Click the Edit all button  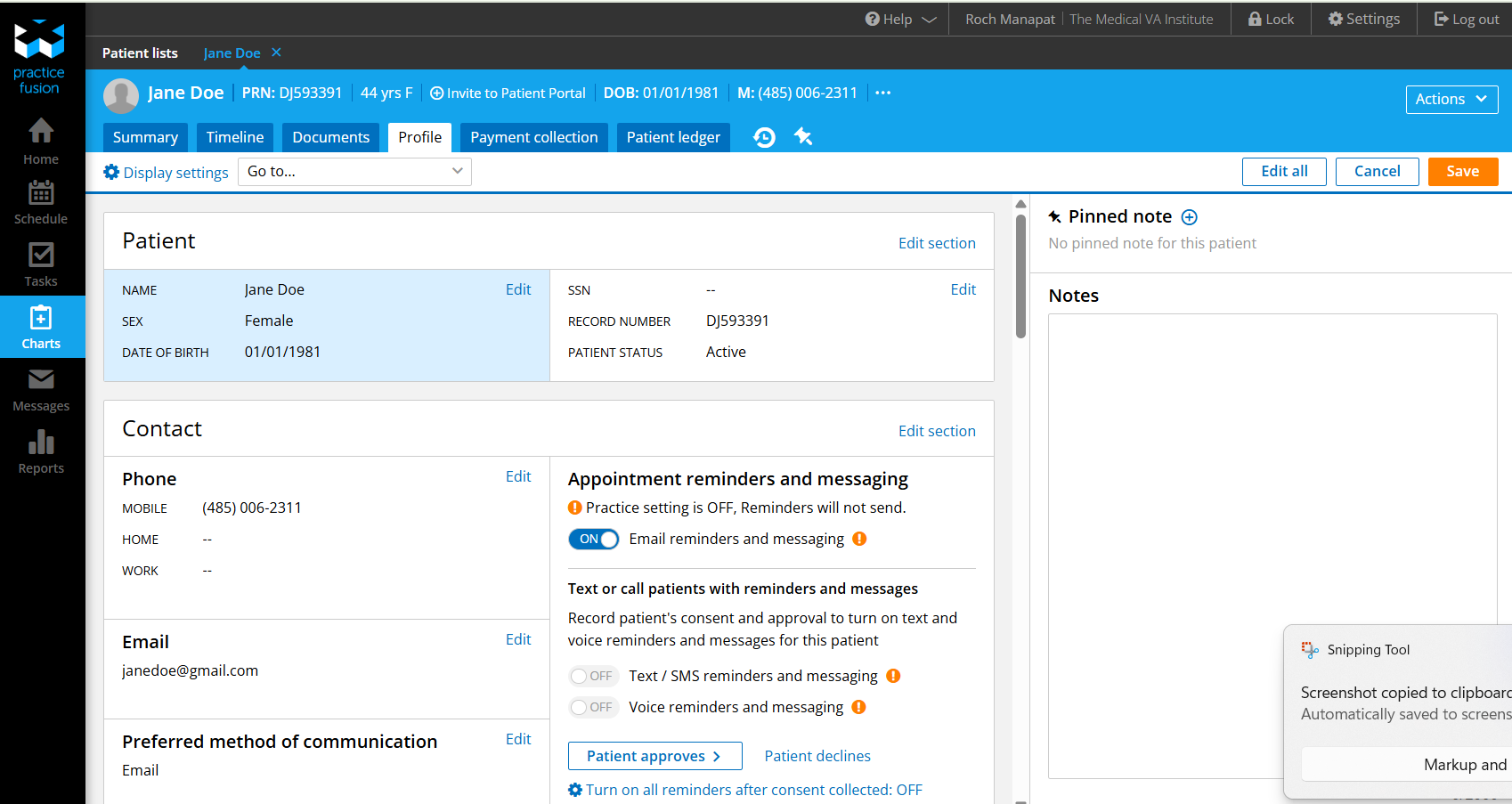(1284, 172)
